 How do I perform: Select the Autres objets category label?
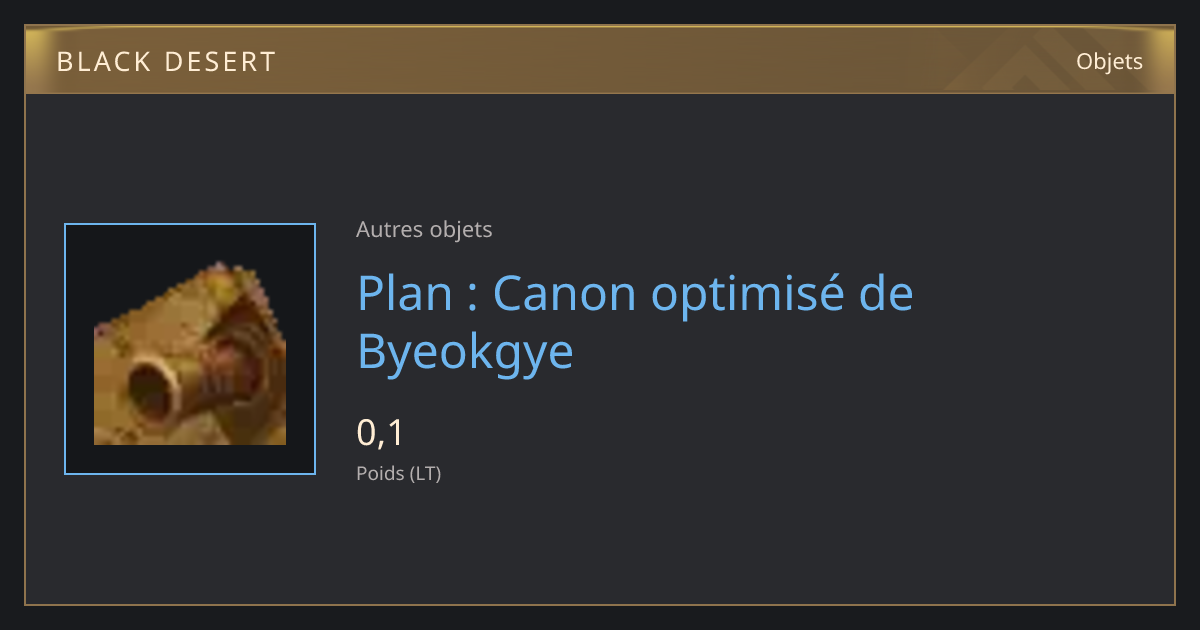(x=424, y=230)
